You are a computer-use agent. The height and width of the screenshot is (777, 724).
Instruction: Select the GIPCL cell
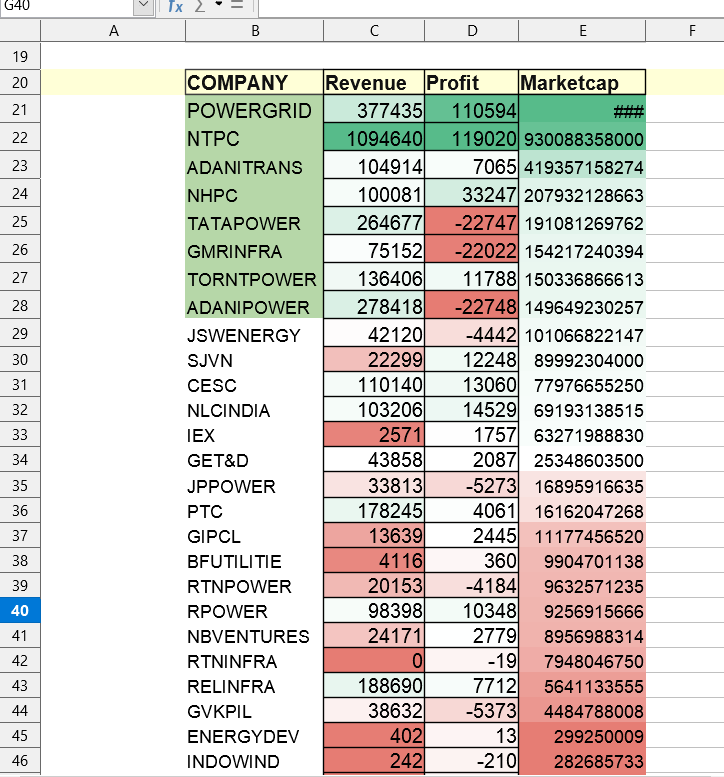[x=254, y=536]
